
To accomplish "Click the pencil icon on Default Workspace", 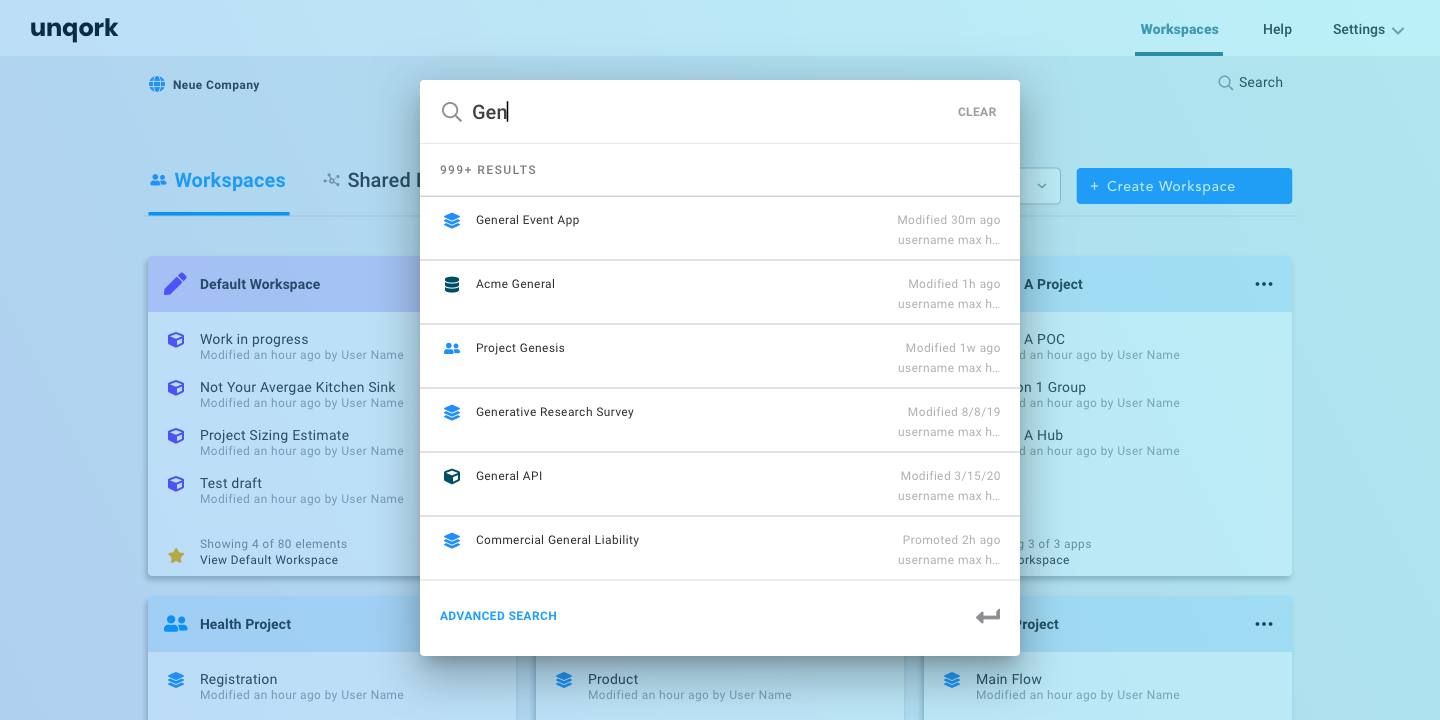I will (175, 283).
